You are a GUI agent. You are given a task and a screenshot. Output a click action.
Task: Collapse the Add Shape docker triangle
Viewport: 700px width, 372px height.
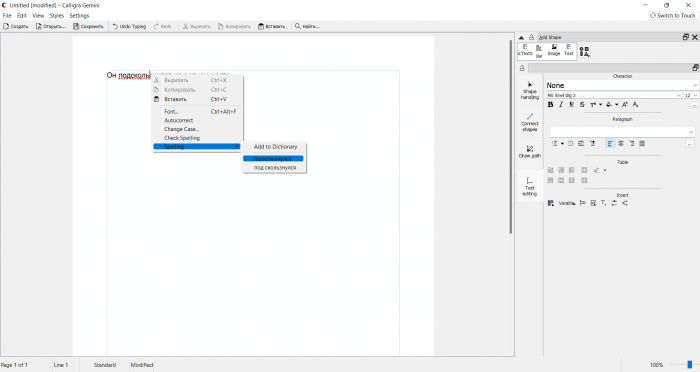(521, 38)
